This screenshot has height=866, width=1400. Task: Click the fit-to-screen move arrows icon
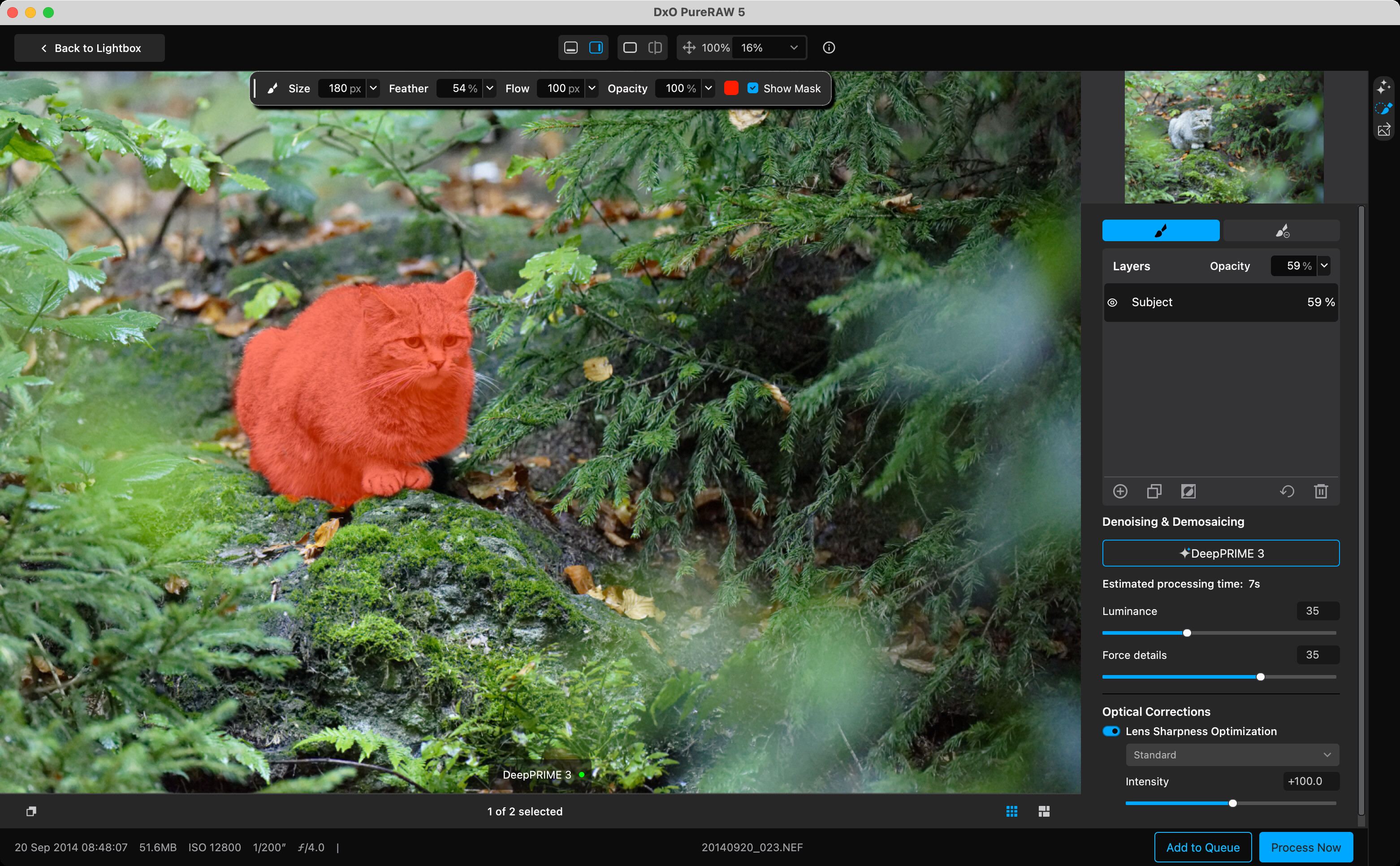[689, 48]
